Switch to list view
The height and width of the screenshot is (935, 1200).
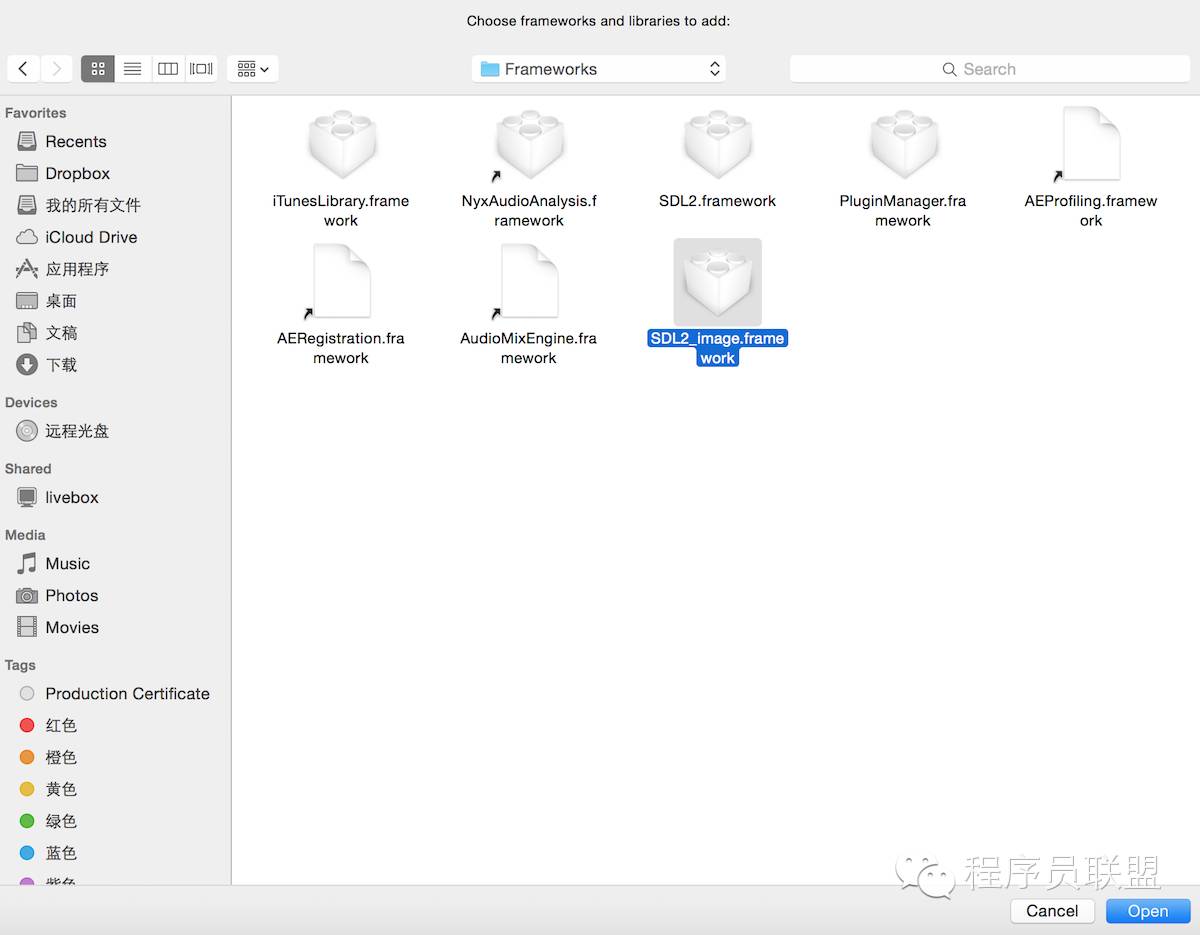pyautogui.click(x=132, y=69)
